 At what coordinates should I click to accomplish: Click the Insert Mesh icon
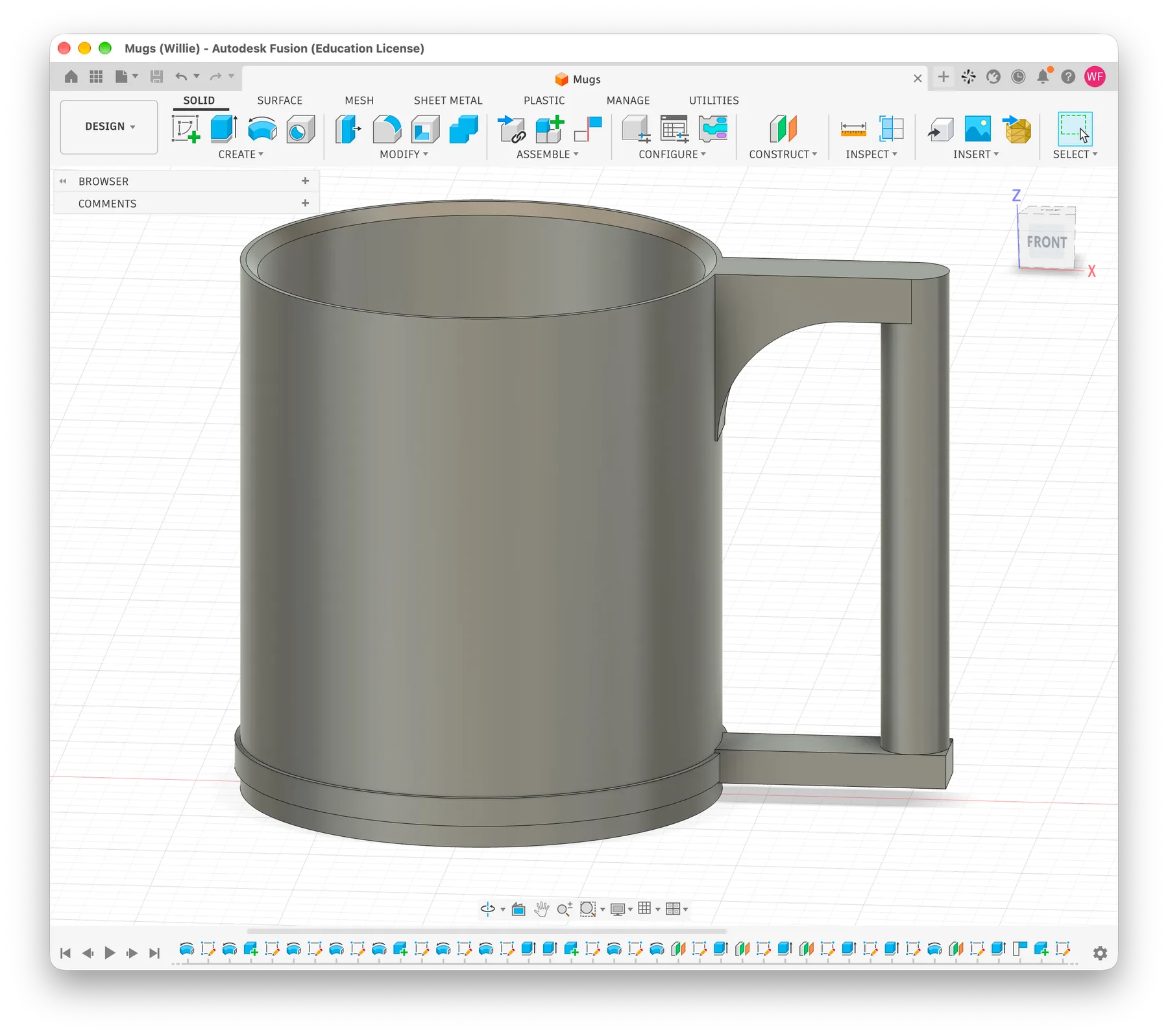[x=1017, y=128]
